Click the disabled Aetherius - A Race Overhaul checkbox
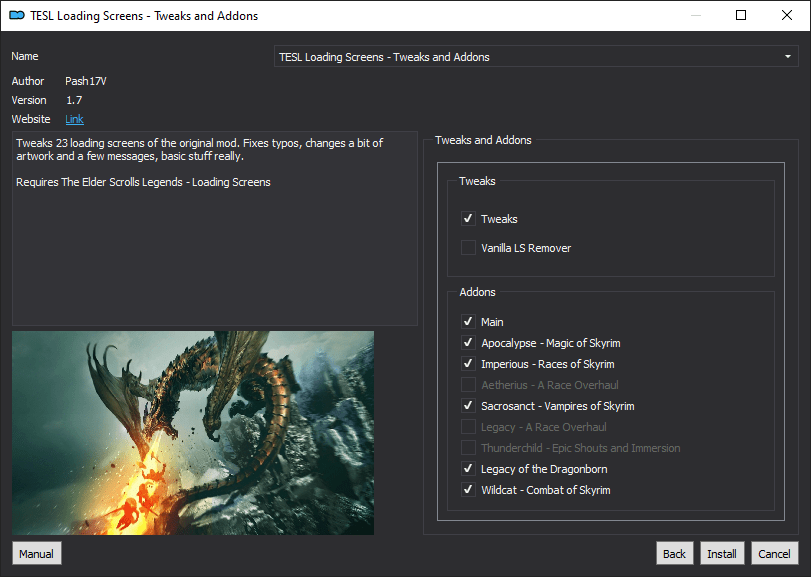The height and width of the screenshot is (577, 811). tap(468, 385)
